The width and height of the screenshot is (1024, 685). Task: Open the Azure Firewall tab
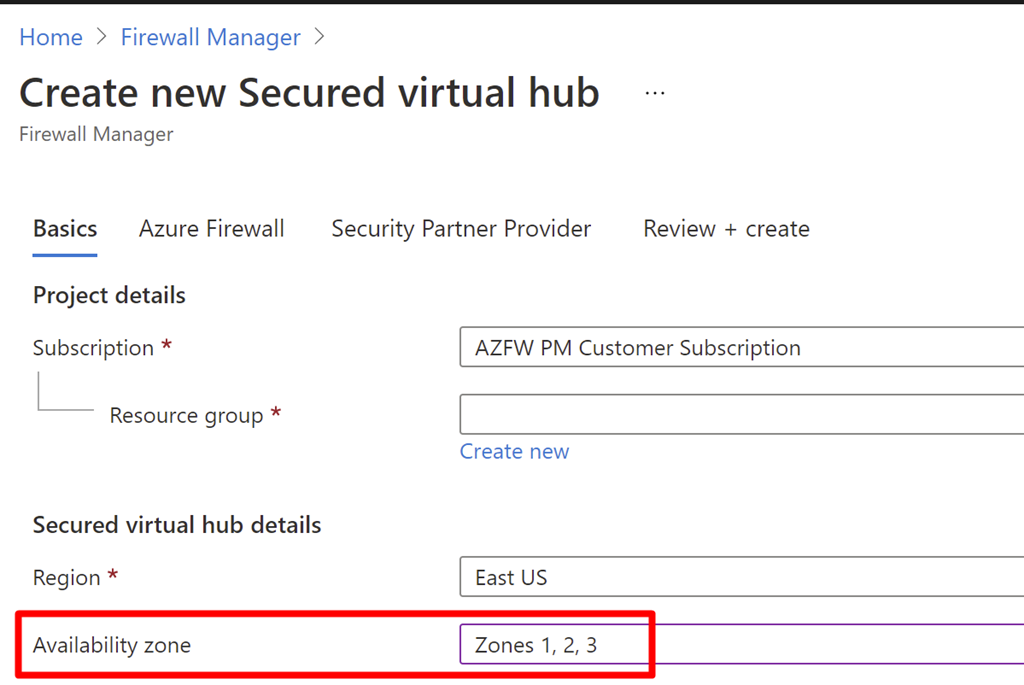tap(212, 229)
